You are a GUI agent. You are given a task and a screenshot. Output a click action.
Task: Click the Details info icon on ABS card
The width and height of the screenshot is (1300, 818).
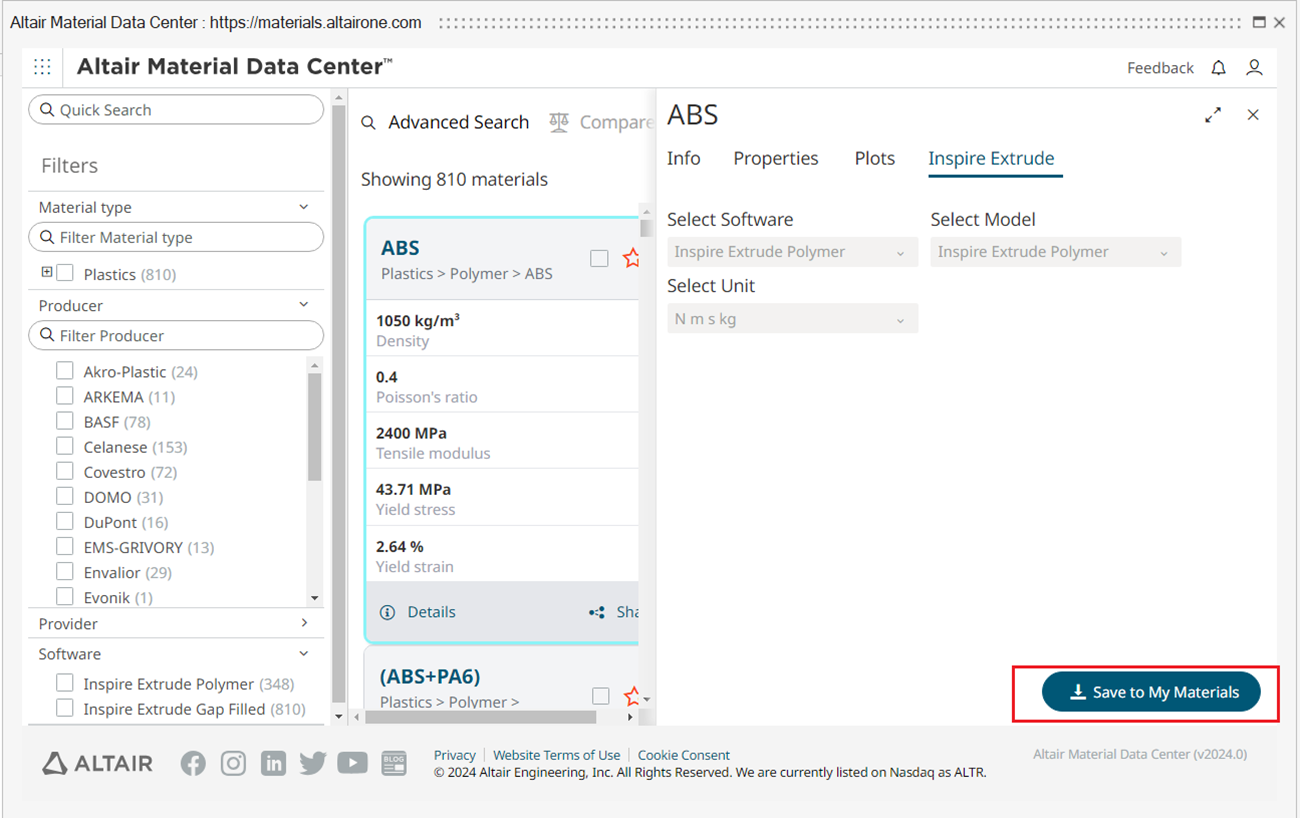pyautogui.click(x=388, y=612)
